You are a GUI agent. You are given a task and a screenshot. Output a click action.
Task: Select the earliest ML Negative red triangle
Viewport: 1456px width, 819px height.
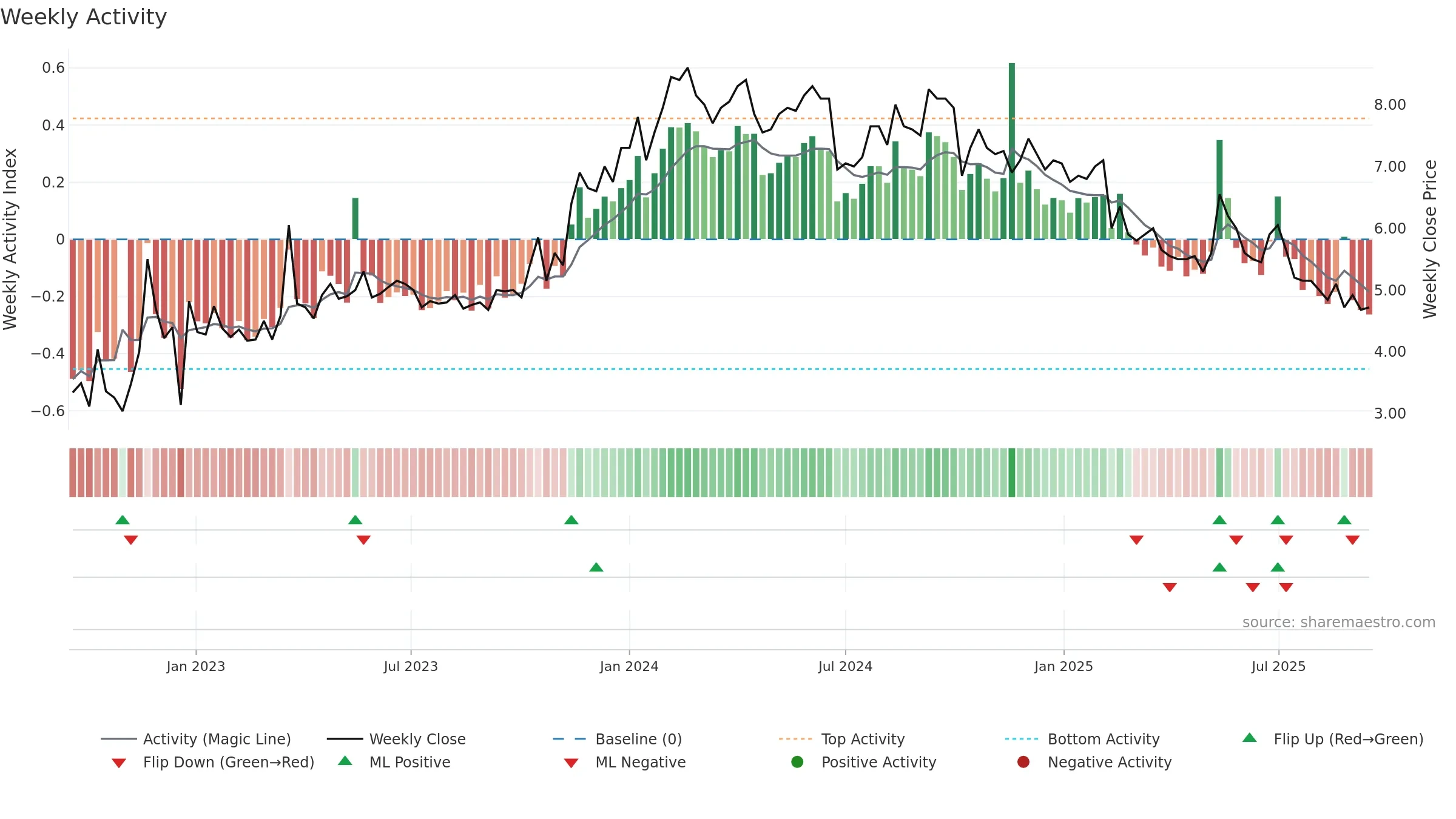(x=1170, y=587)
